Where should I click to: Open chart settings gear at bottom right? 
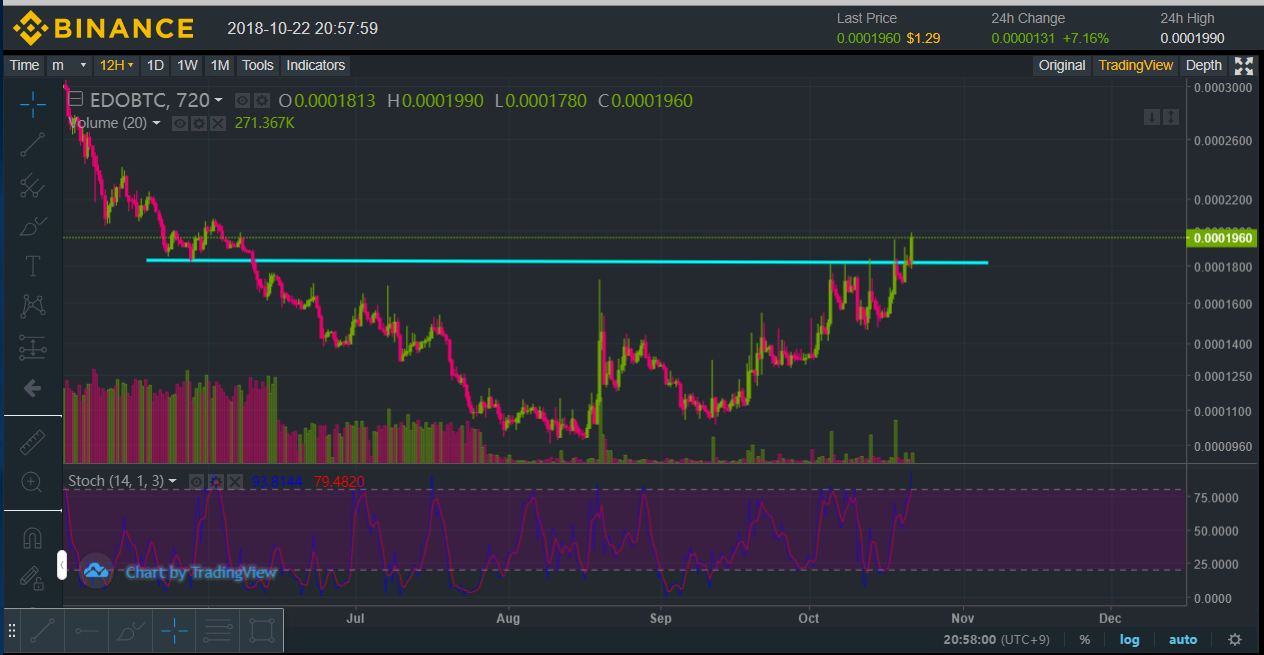pos(1235,639)
